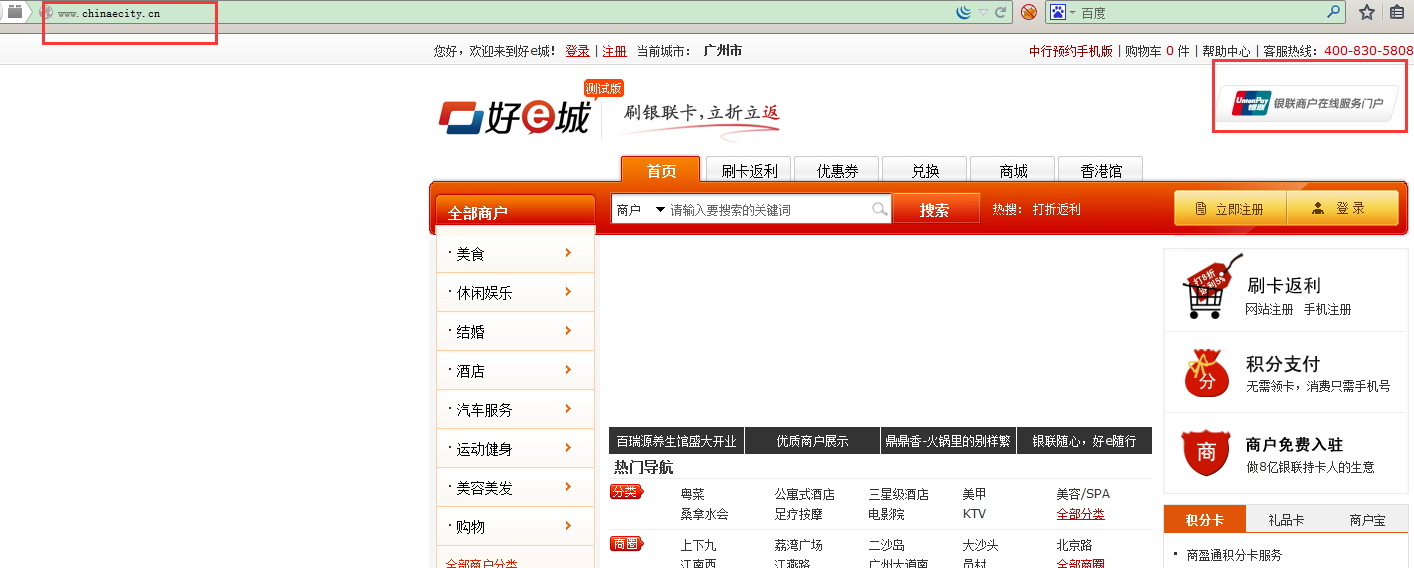Open the 帮助中心 link
This screenshot has height=568, width=1414.
click(x=1226, y=51)
